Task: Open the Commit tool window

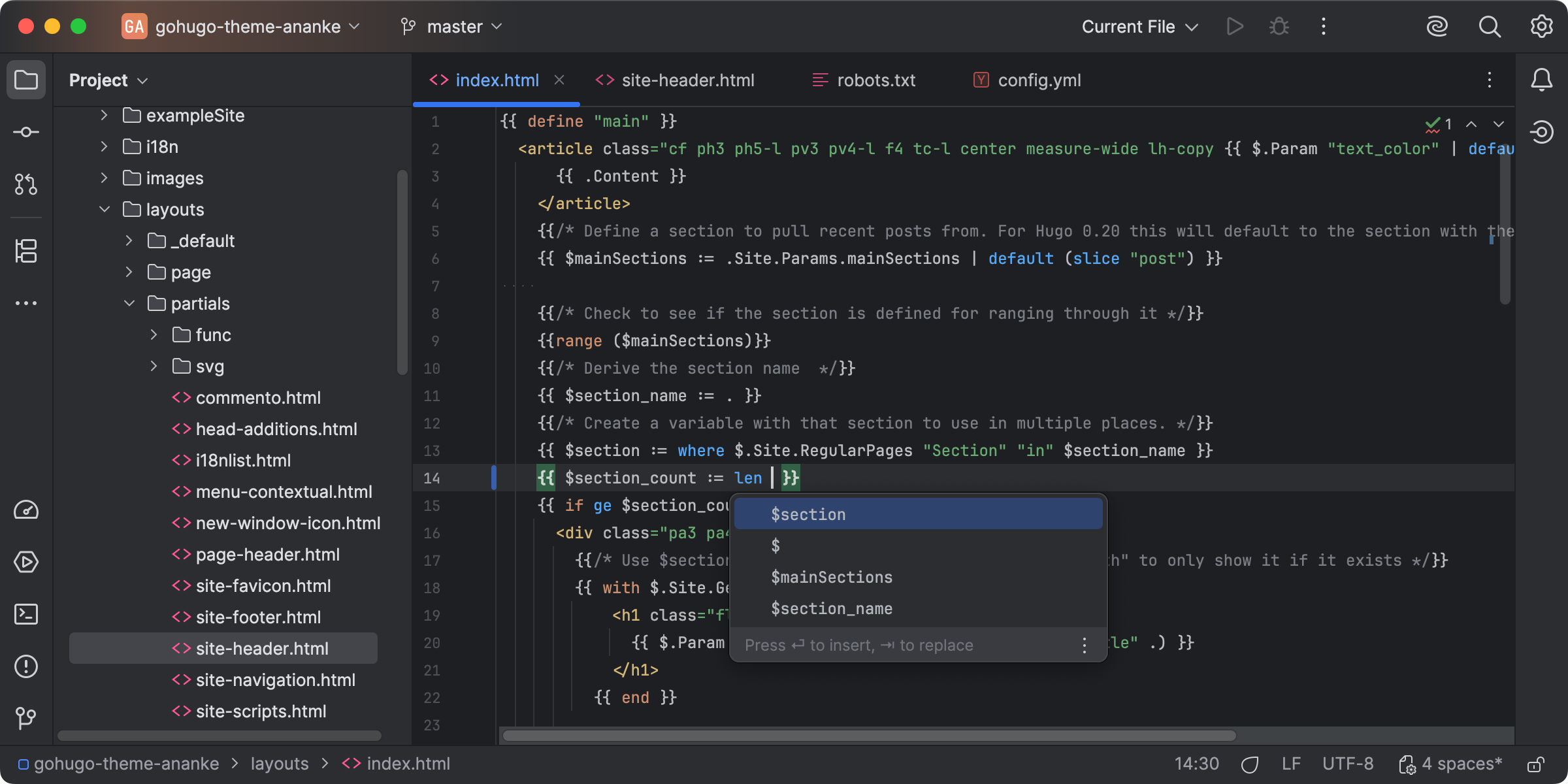Action: pos(26,132)
